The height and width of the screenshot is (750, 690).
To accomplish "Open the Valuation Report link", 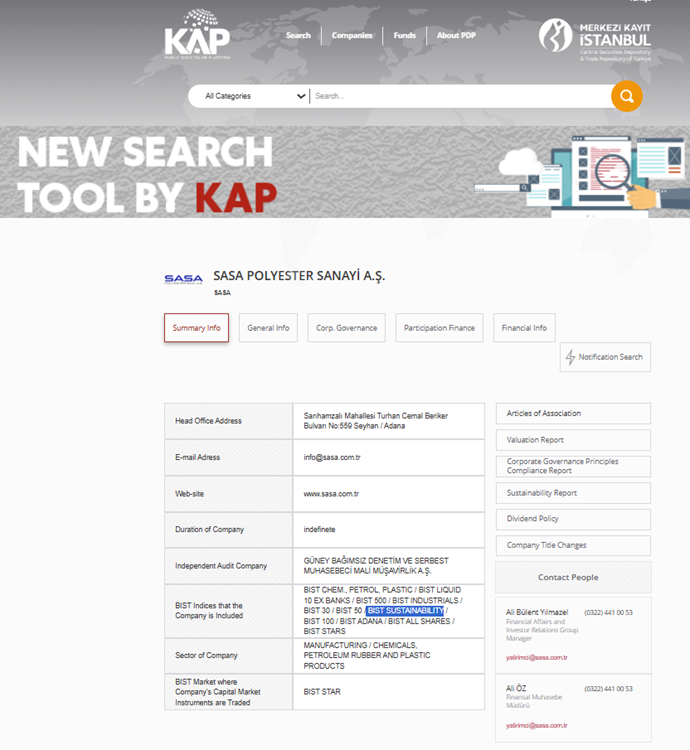I will click(573, 440).
